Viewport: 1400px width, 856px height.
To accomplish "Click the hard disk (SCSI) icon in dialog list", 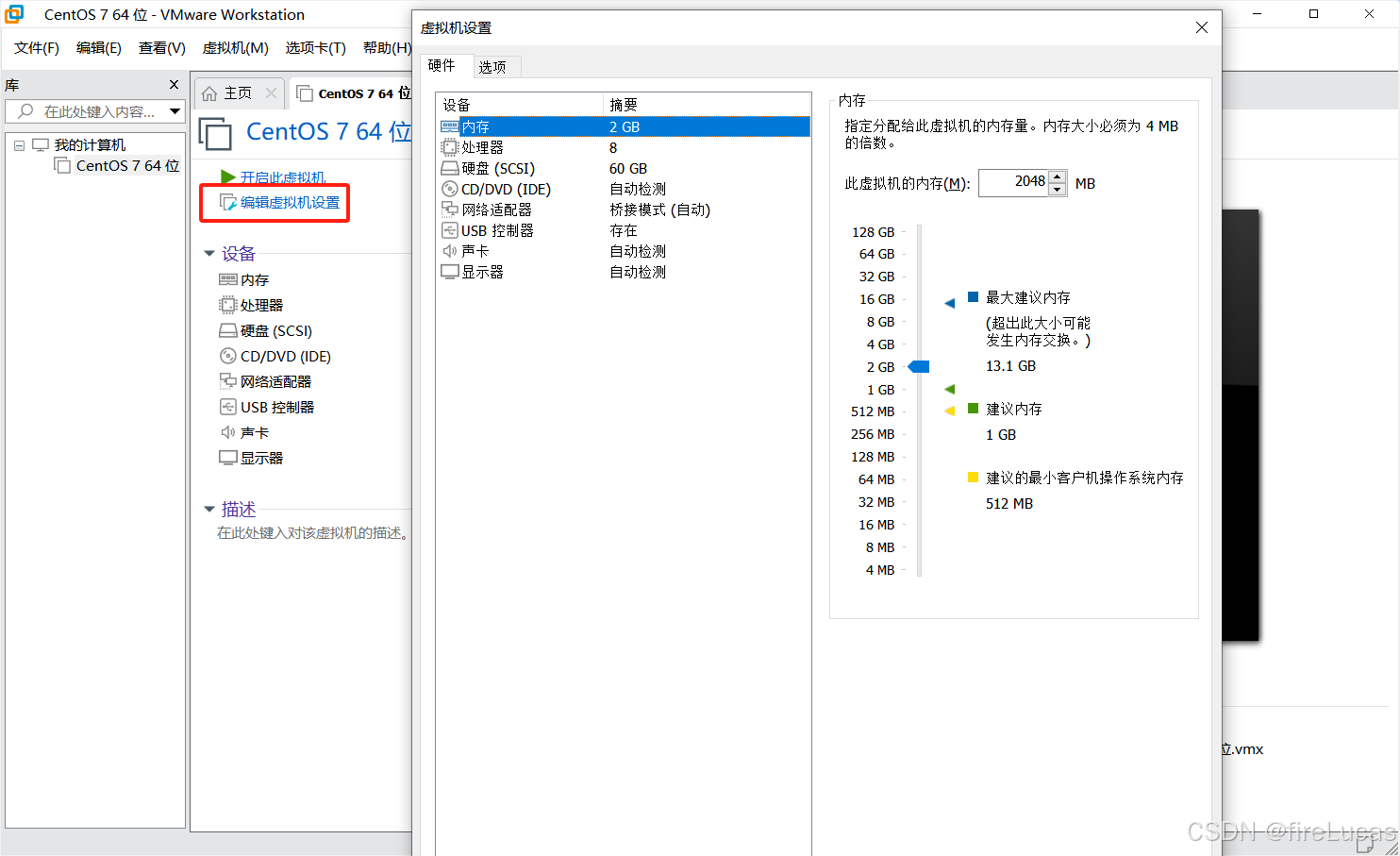I will tap(450, 168).
